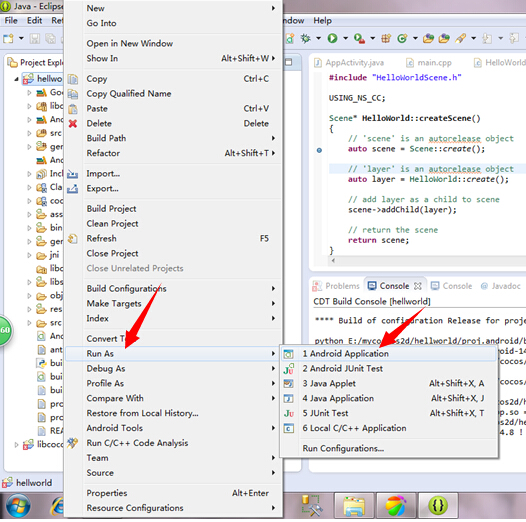Viewport: 526px width, 522px height.
Task: Select 6 Local C/C++ Application
Action: [x=389, y=428]
